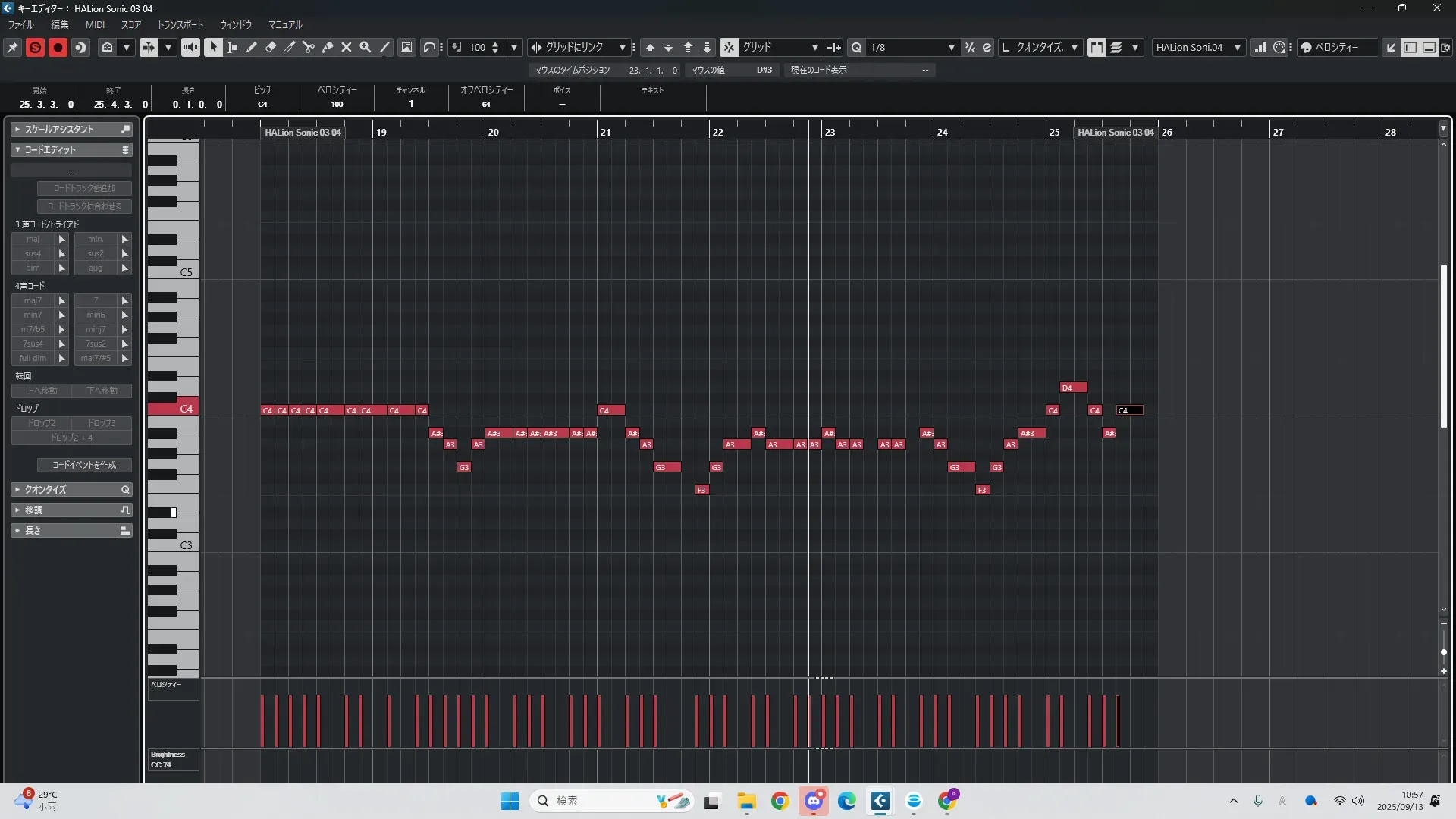Select the Scissors split tool
This screenshot has height=819, width=1456.
click(x=309, y=47)
